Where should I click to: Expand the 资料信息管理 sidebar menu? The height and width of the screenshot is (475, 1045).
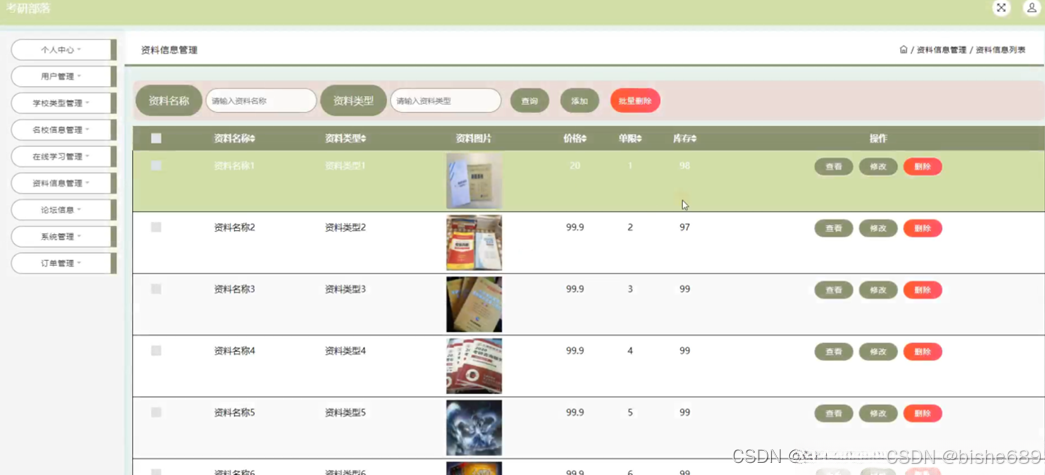click(64, 183)
